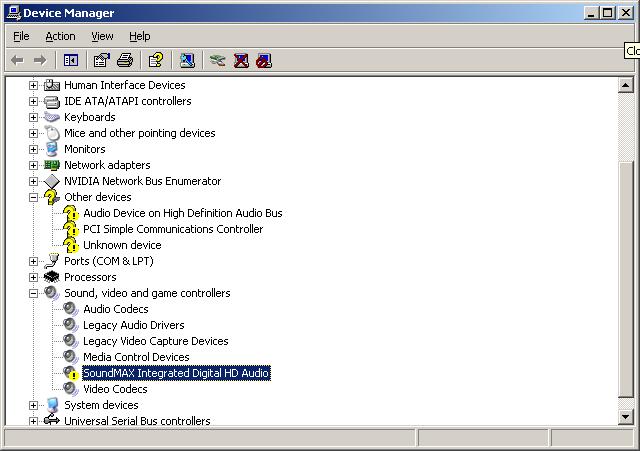Click the Forward arrow toolbar icon
Screen dimensions: 640x451
click(40, 61)
